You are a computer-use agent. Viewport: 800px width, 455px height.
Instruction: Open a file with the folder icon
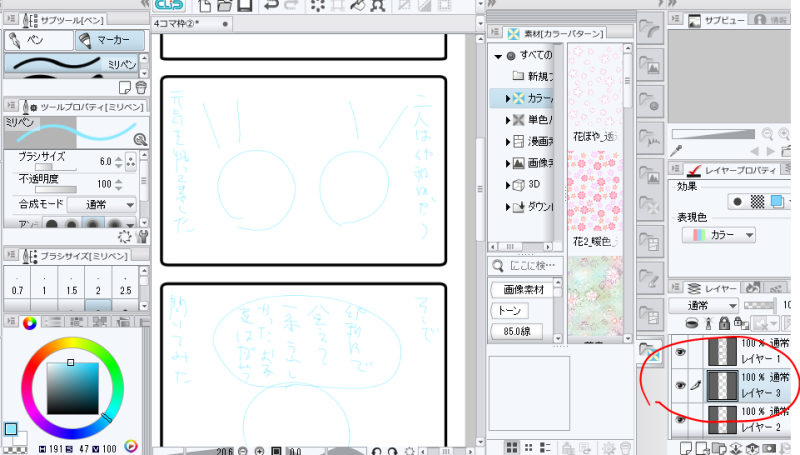click(224, 6)
